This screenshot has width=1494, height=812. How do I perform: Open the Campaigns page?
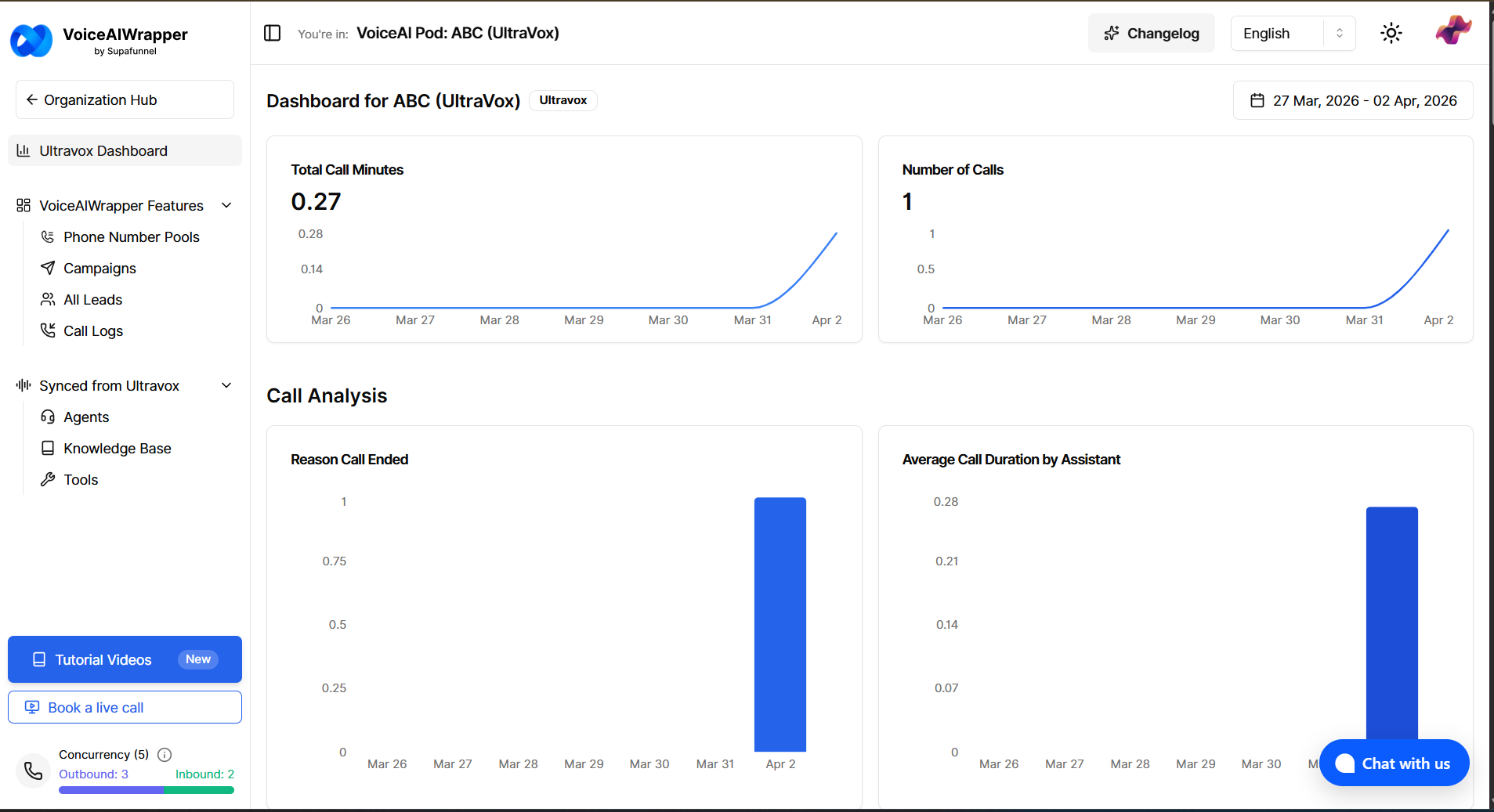[x=99, y=269]
